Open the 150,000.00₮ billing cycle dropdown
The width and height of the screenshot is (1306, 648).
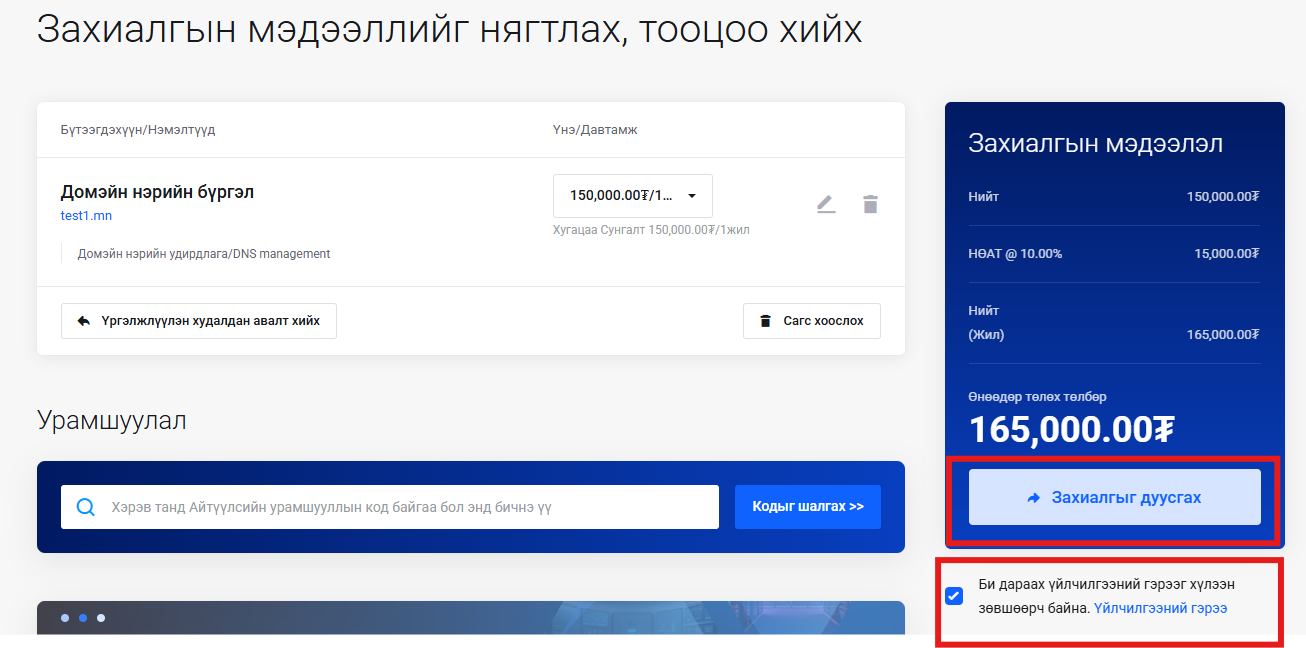pyautogui.click(x=632, y=195)
